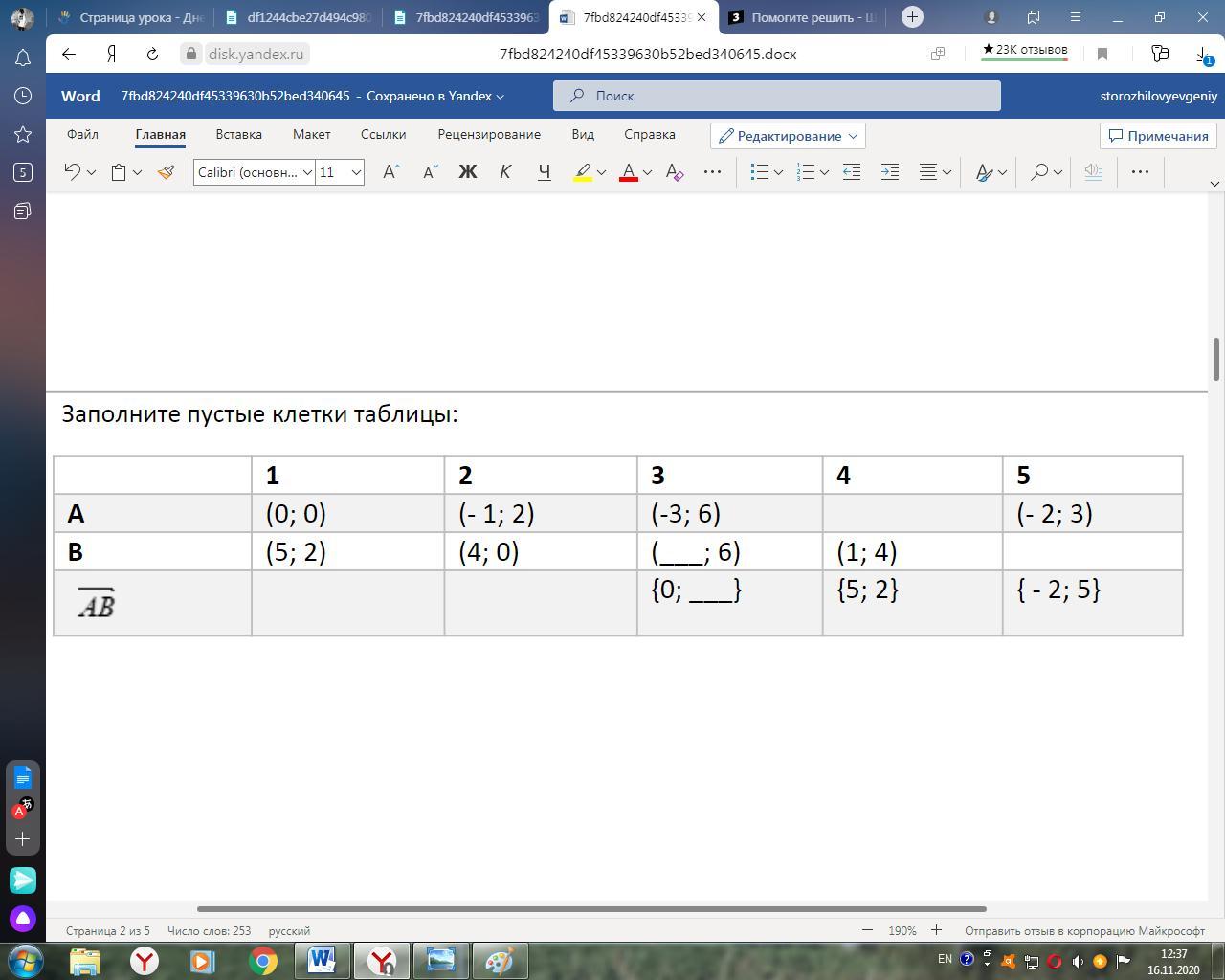Viewport: 1225px width, 980px height.
Task: Open the Find magnifier tool in the ribbon
Action: tap(1038, 172)
